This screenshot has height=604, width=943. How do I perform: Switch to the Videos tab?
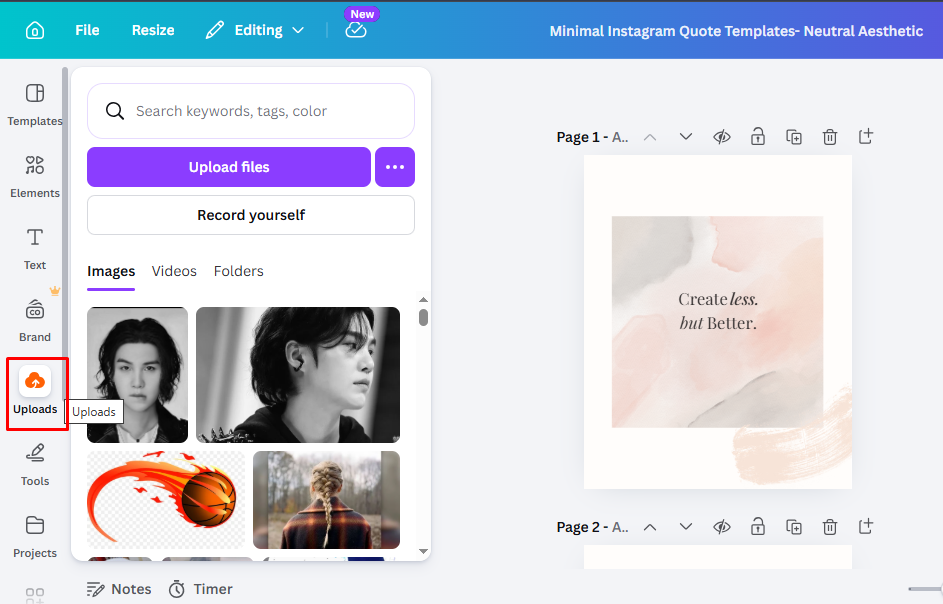[x=174, y=271]
